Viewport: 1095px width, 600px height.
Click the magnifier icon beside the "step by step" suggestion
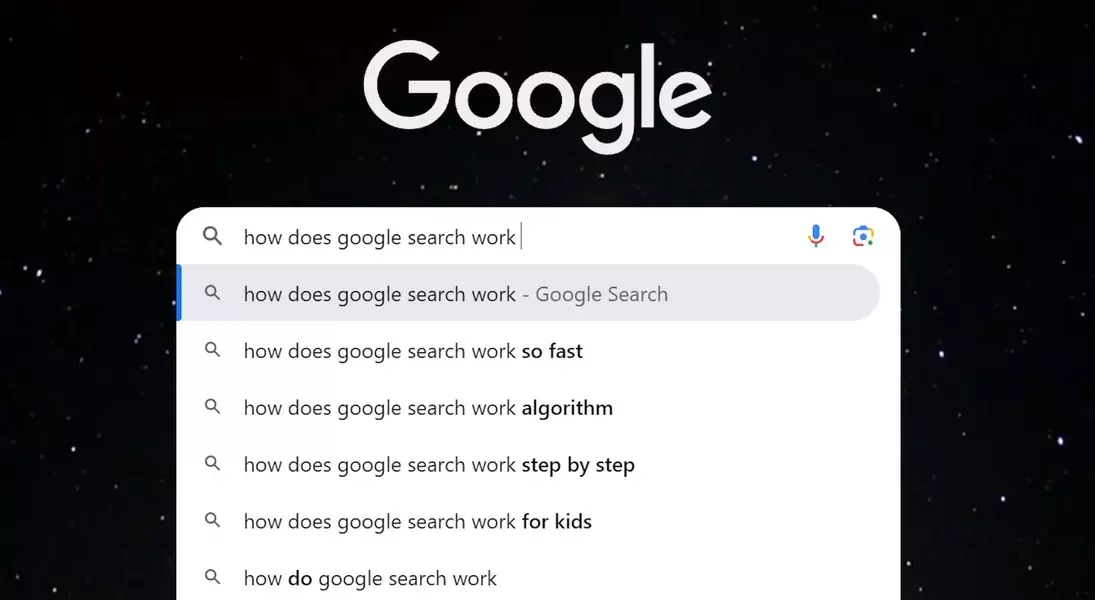(212, 464)
